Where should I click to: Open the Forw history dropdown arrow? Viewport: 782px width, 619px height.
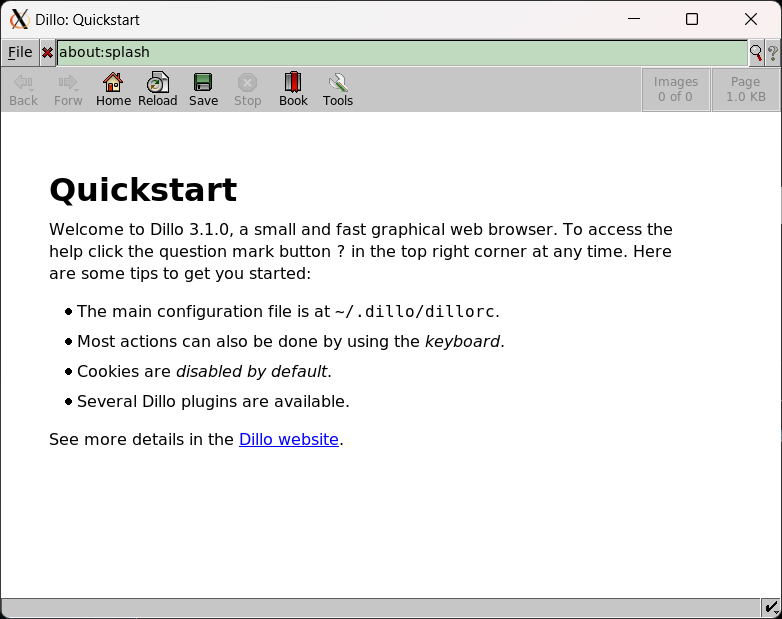pos(76,90)
